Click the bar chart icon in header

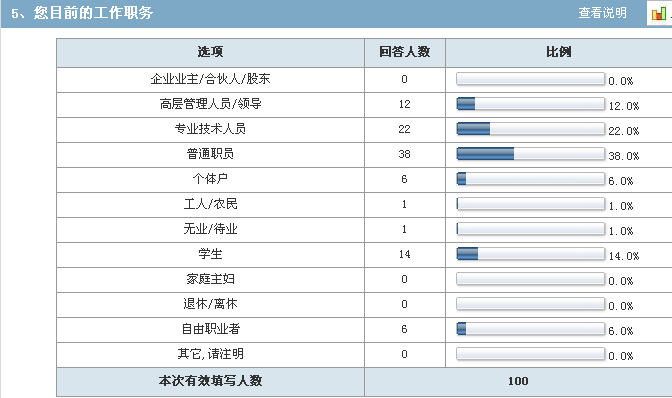tap(659, 14)
